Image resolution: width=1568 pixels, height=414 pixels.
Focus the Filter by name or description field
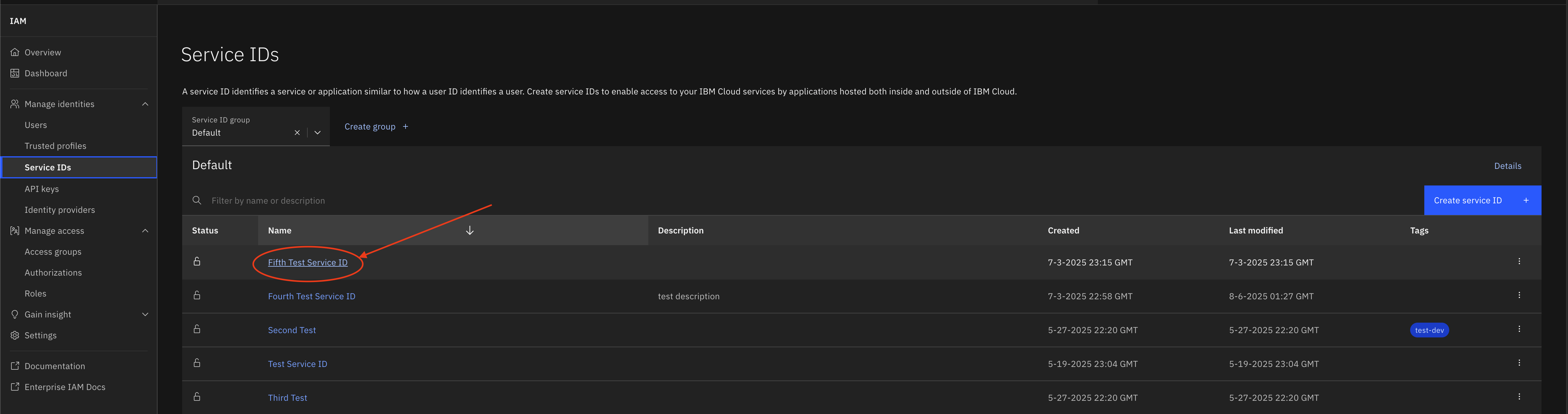(803, 200)
